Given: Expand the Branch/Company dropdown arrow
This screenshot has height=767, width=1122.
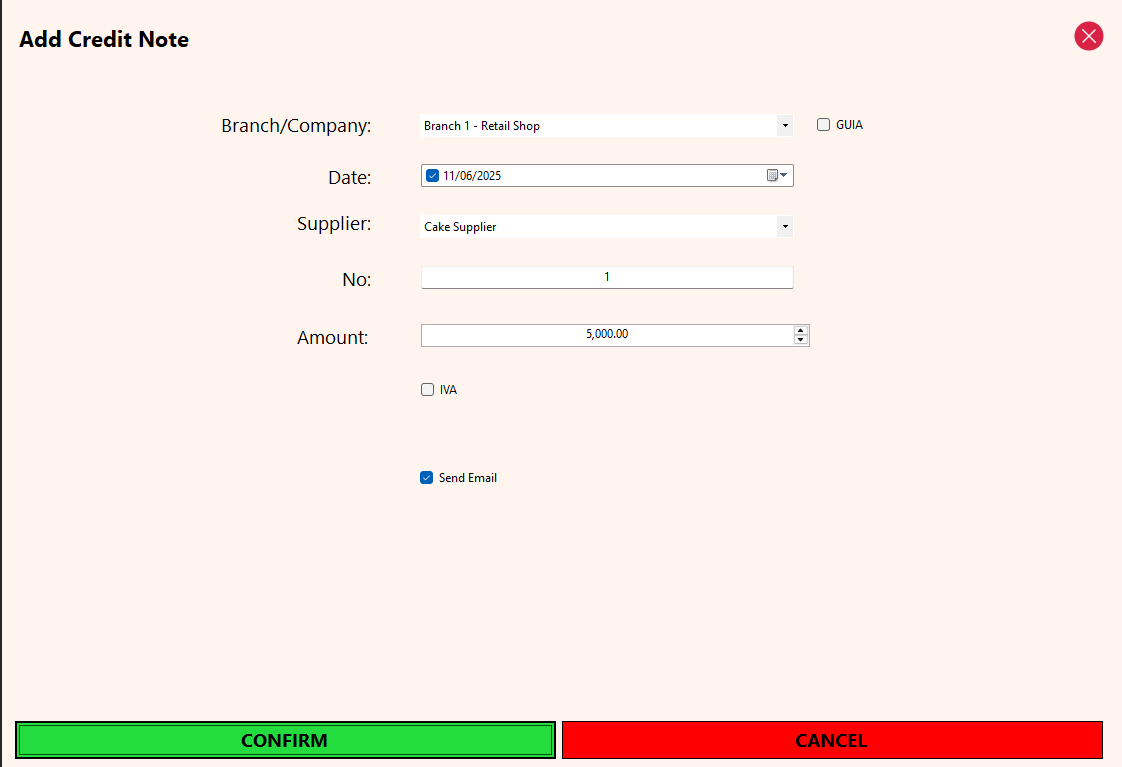Looking at the screenshot, I should 785,125.
